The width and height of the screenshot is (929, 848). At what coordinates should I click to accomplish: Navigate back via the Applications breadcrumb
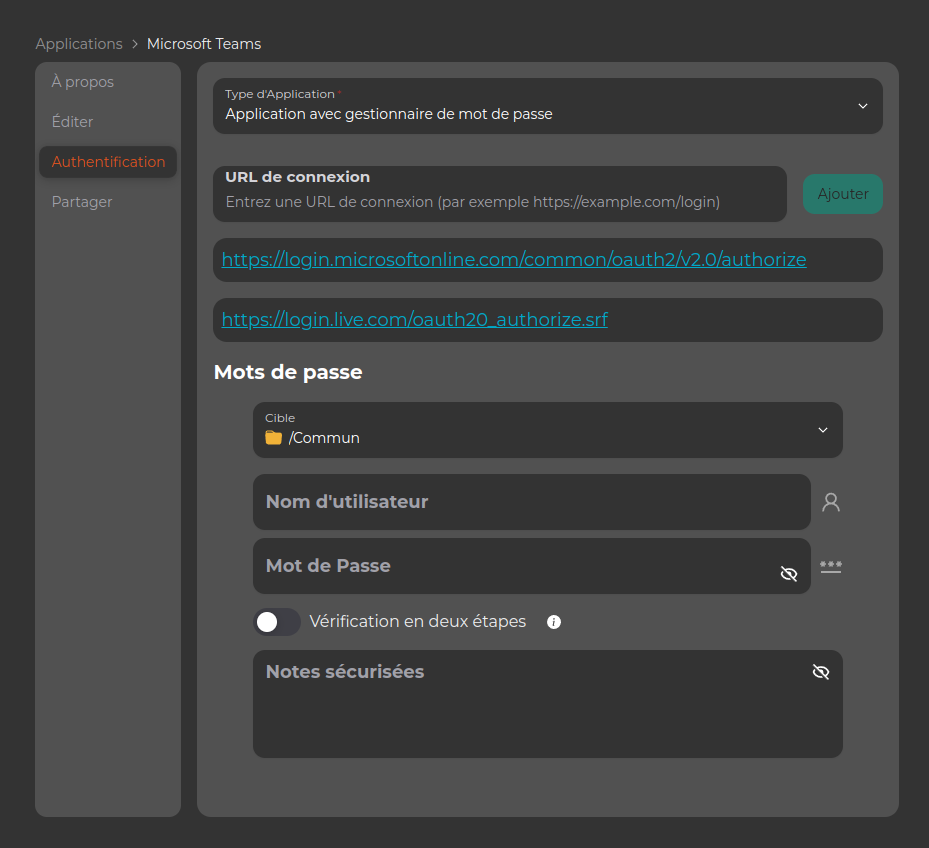point(79,43)
